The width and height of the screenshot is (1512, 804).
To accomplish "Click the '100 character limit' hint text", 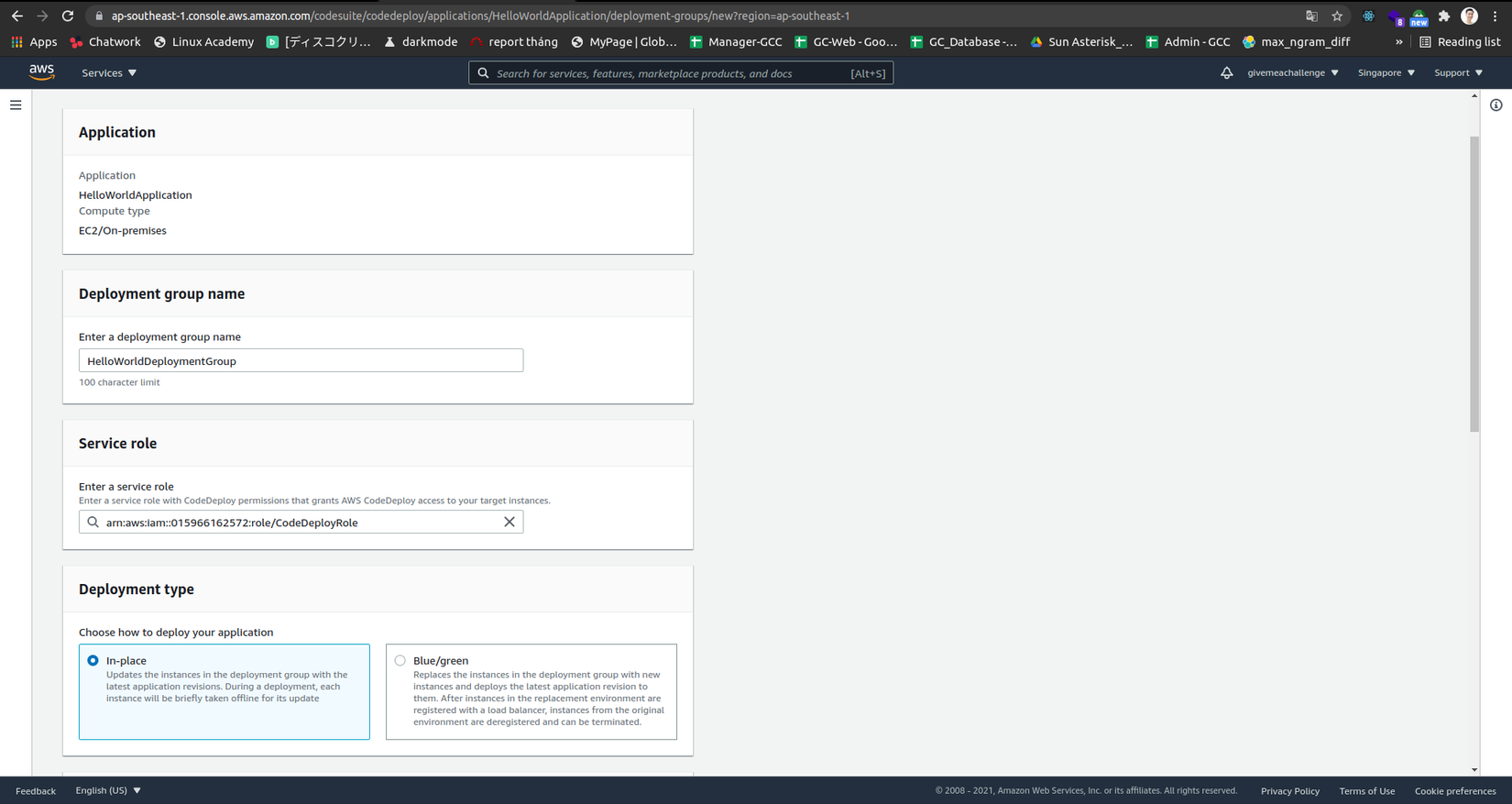I will 119,382.
